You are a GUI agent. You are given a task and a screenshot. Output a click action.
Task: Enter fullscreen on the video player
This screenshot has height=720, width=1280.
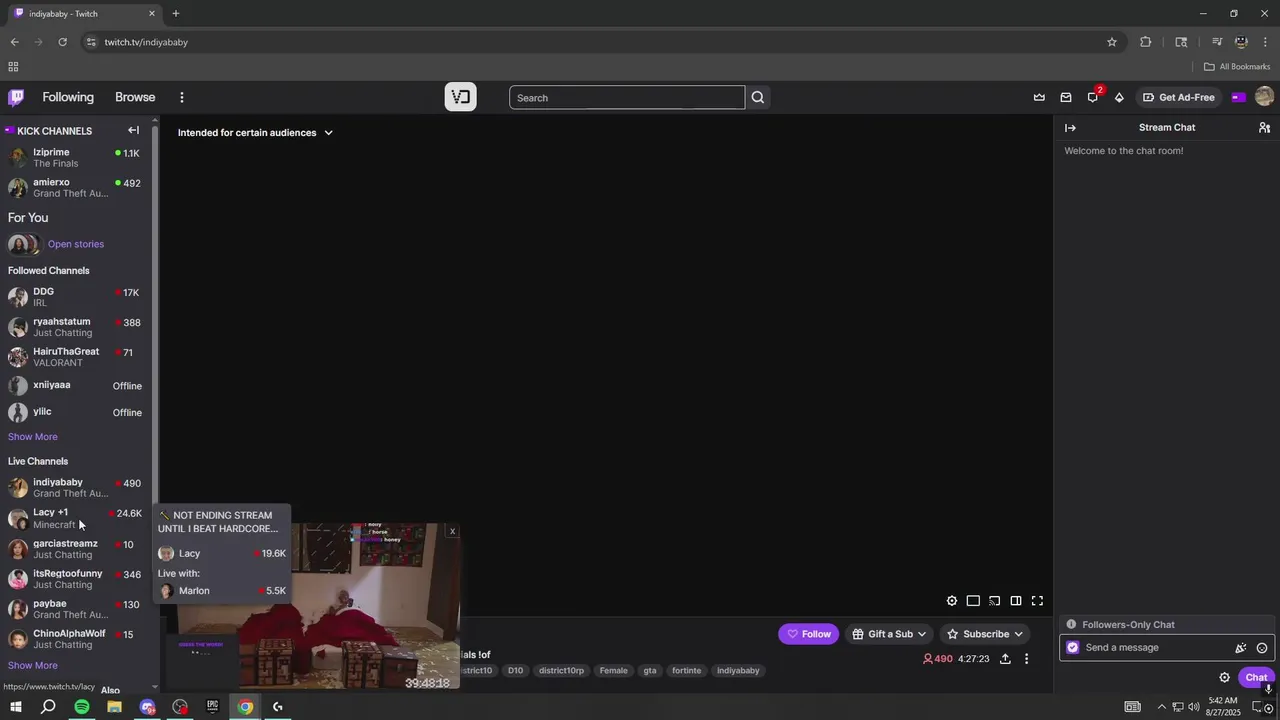[x=1037, y=601]
